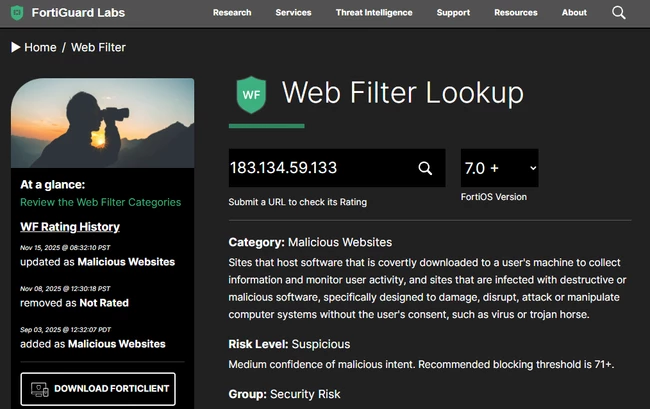650x409 pixels.
Task: Open the Resources menu
Action: (x=516, y=12)
